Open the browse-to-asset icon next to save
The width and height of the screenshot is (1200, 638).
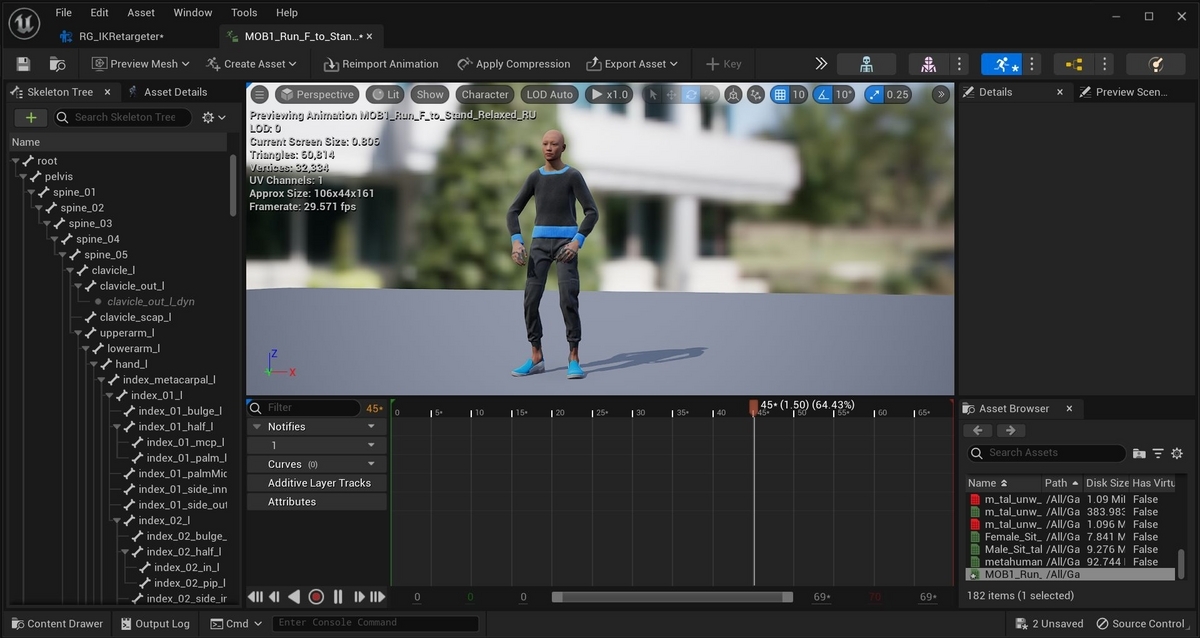pyautogui.click(x=57, y=64)
